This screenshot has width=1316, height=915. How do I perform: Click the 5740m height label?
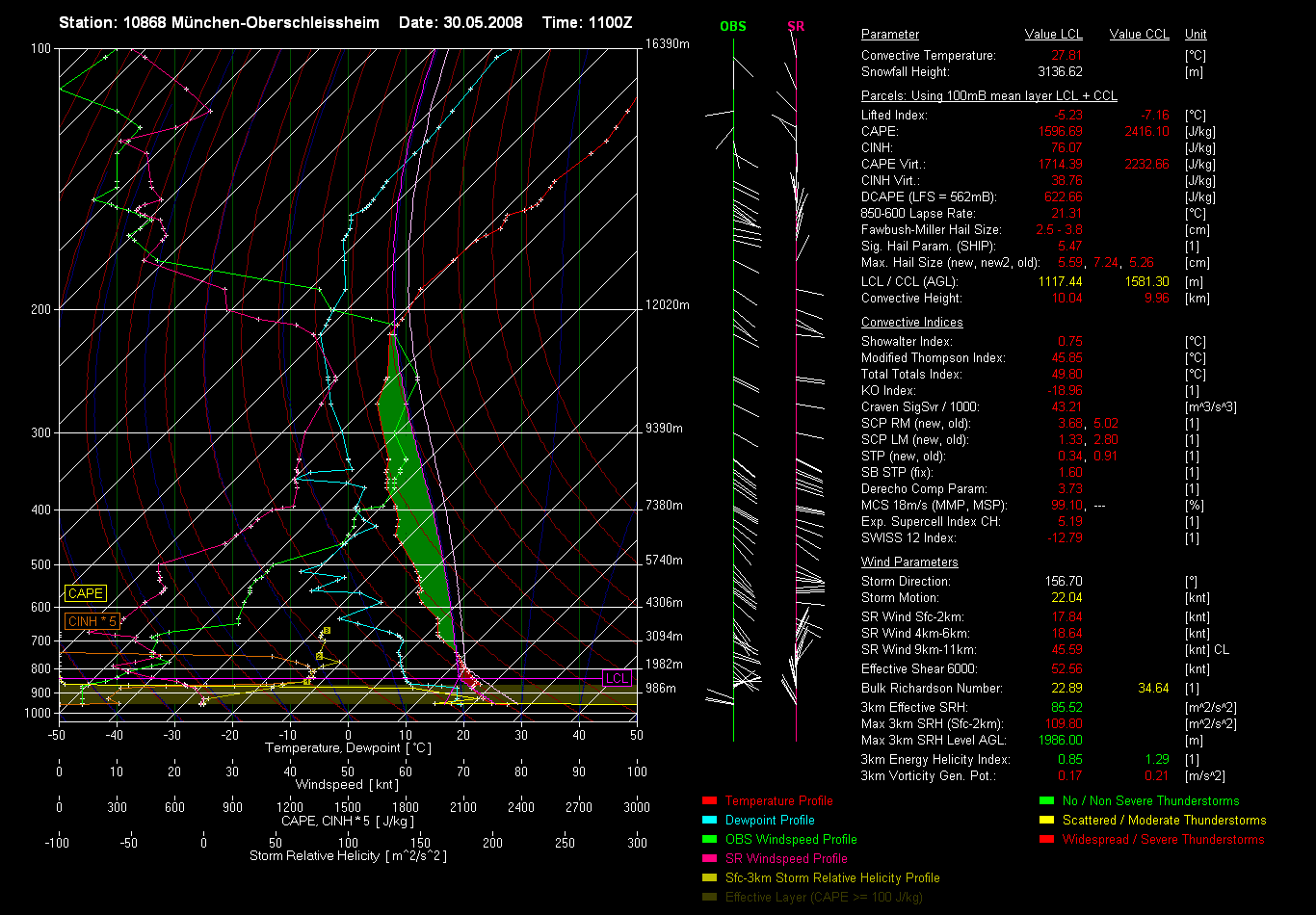[664, 561]
